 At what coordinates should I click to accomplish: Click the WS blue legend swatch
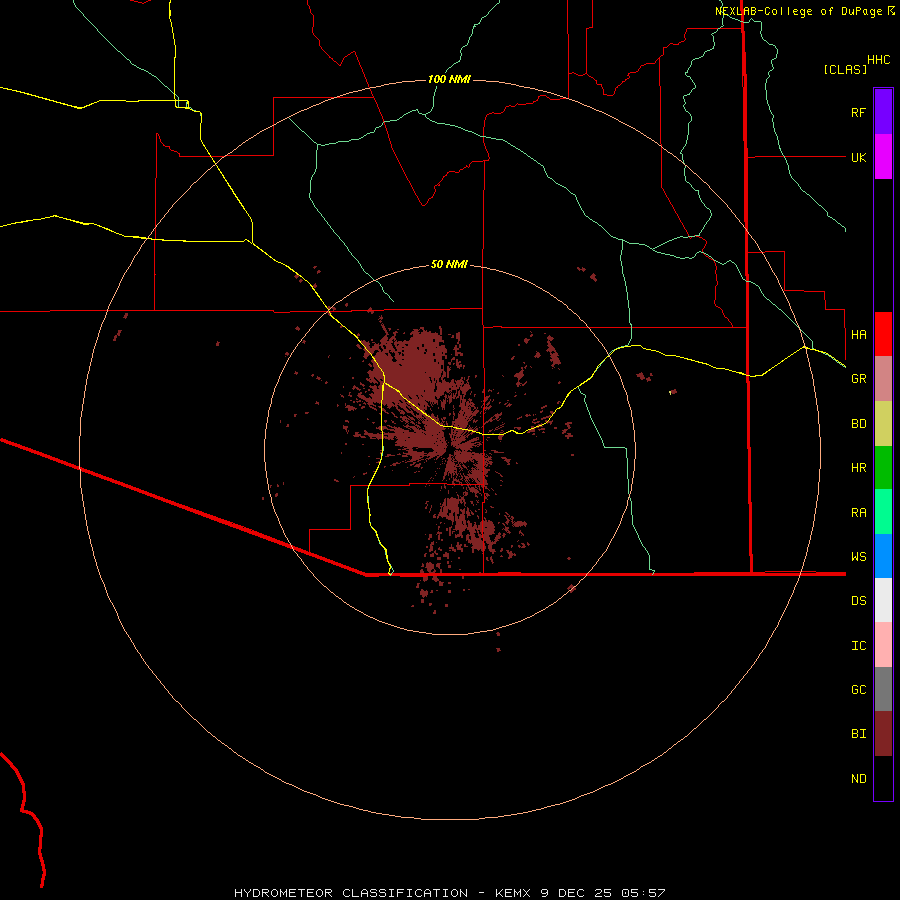click(883, 556)
